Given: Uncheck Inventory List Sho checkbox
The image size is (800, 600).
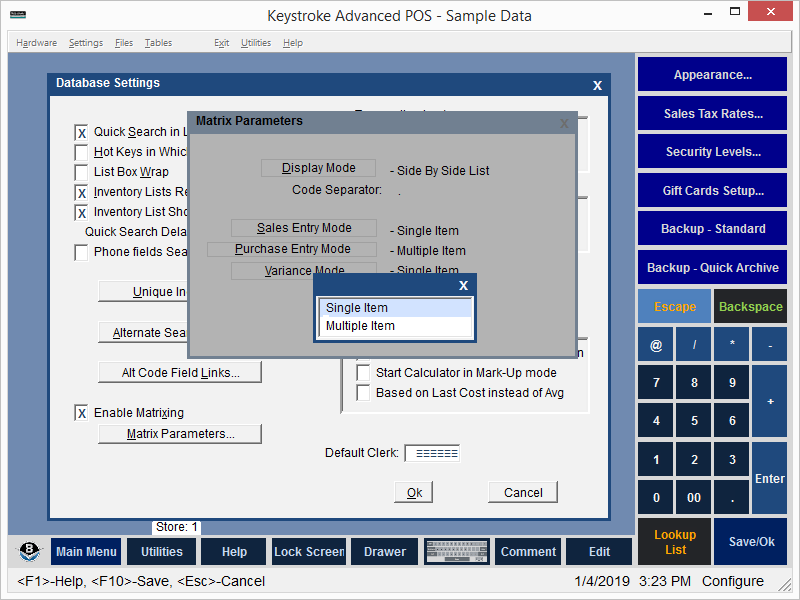Looking at the screenshot, I should [81, 212].
